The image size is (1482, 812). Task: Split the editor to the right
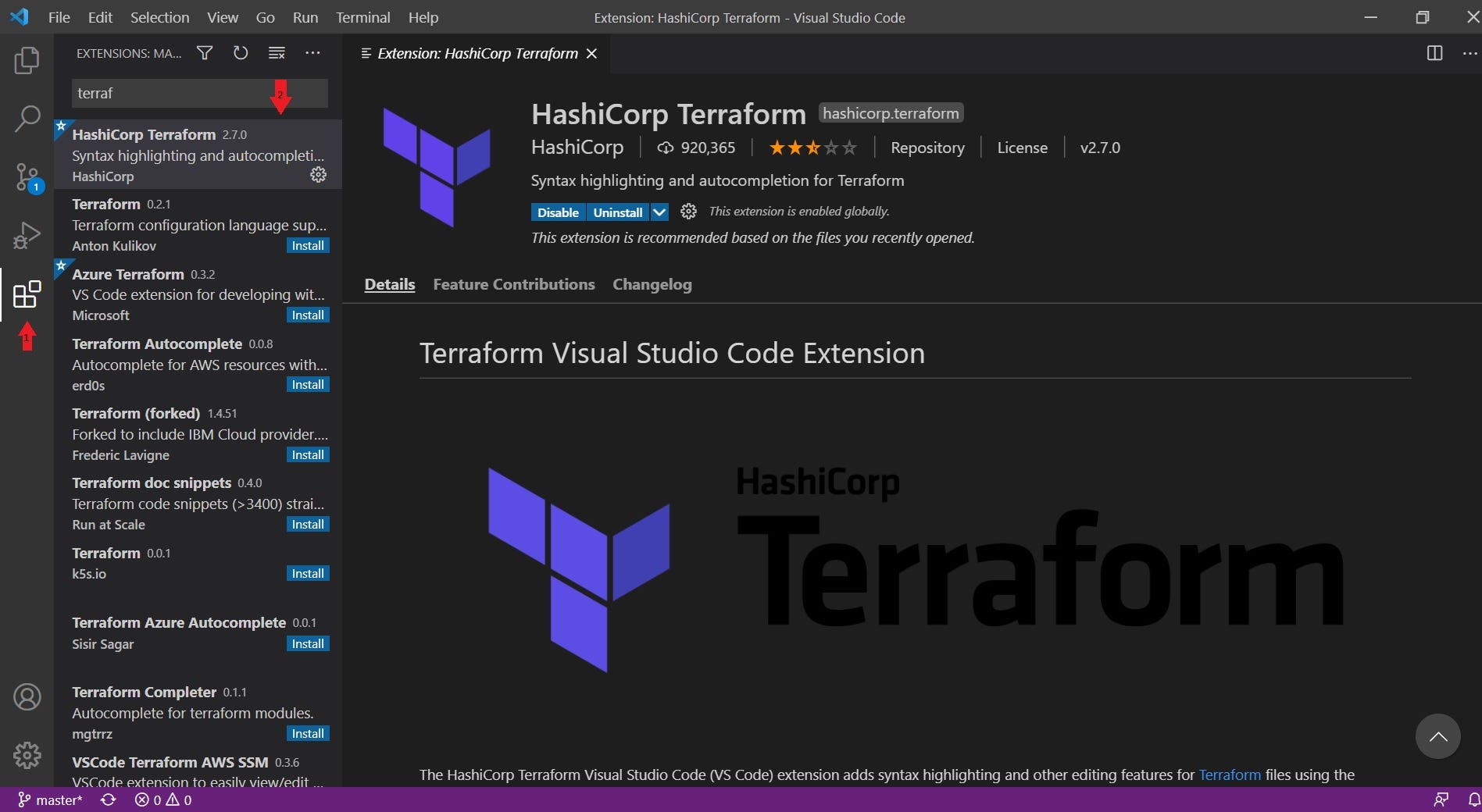1434,53
